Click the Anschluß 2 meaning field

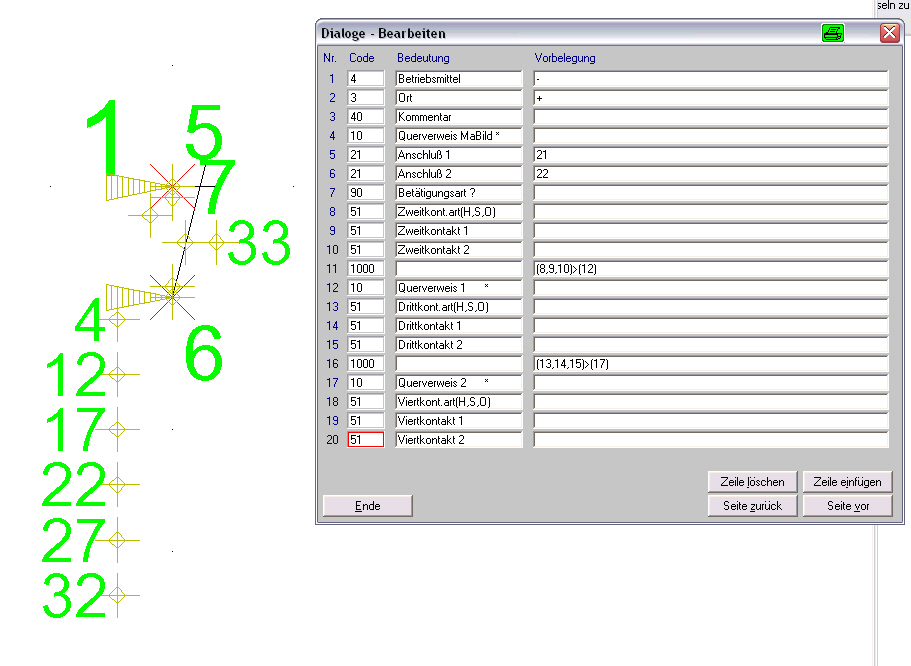point(459,174)
